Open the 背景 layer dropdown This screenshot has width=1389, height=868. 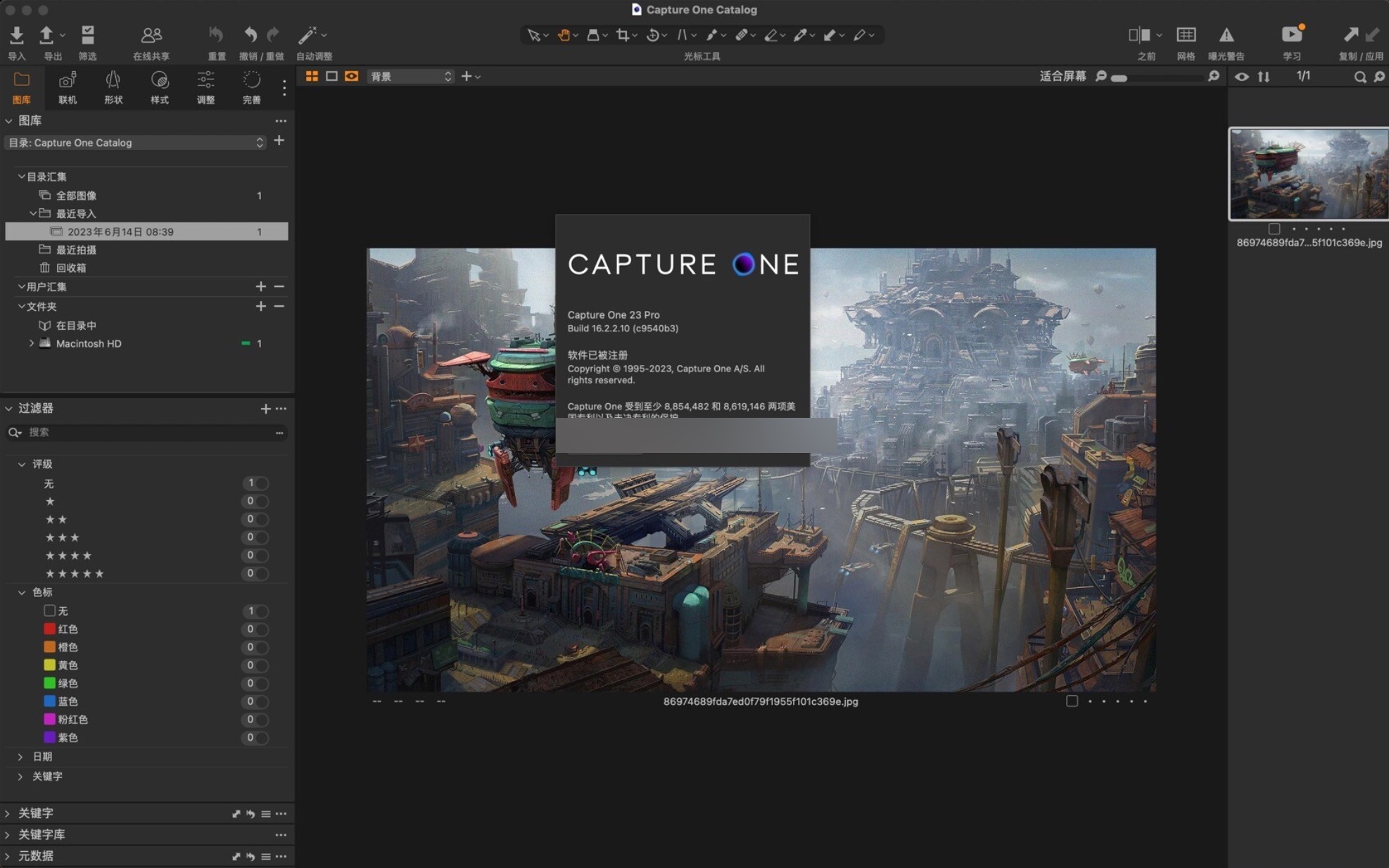[x=410, y=76]
